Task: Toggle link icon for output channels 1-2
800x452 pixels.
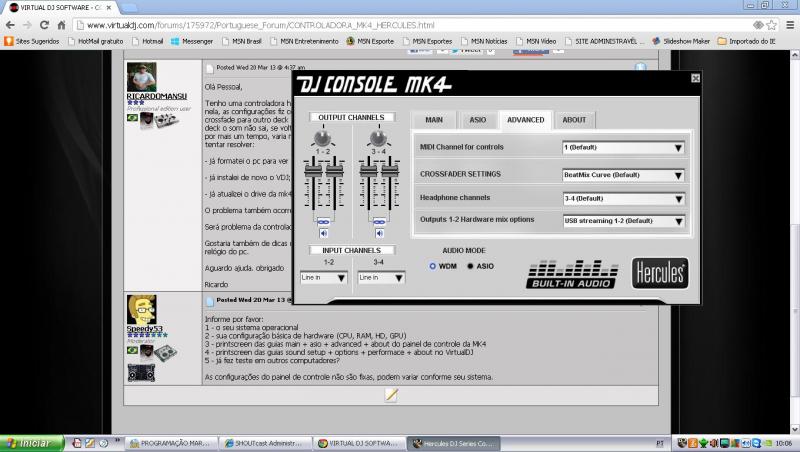Action: tap(323, 222)
